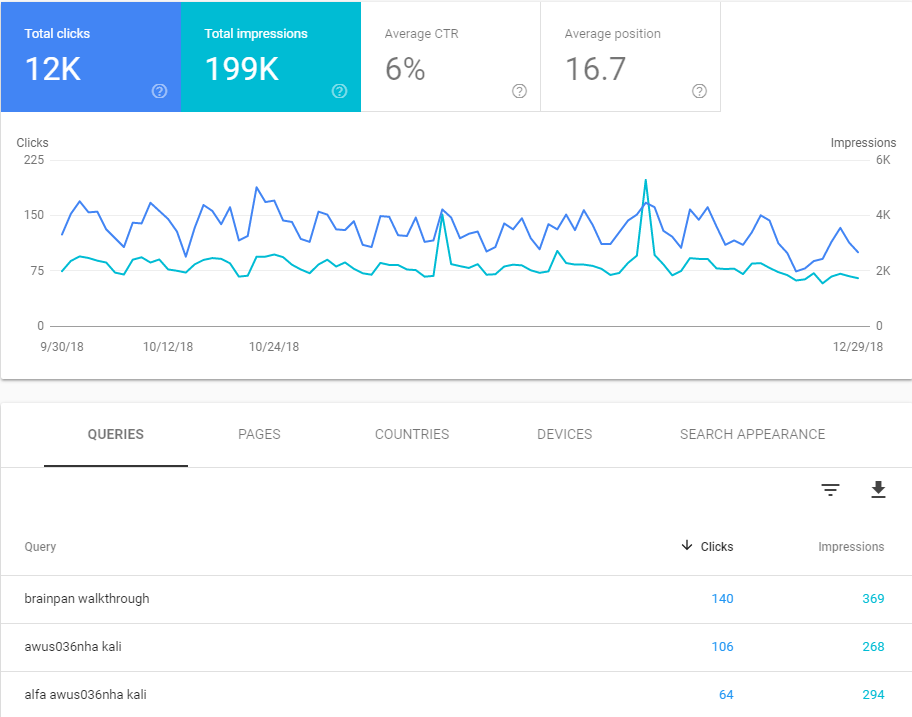The image size is (912, 717).
Task: Click the download export icon
Action: click(x=878, y=490)
